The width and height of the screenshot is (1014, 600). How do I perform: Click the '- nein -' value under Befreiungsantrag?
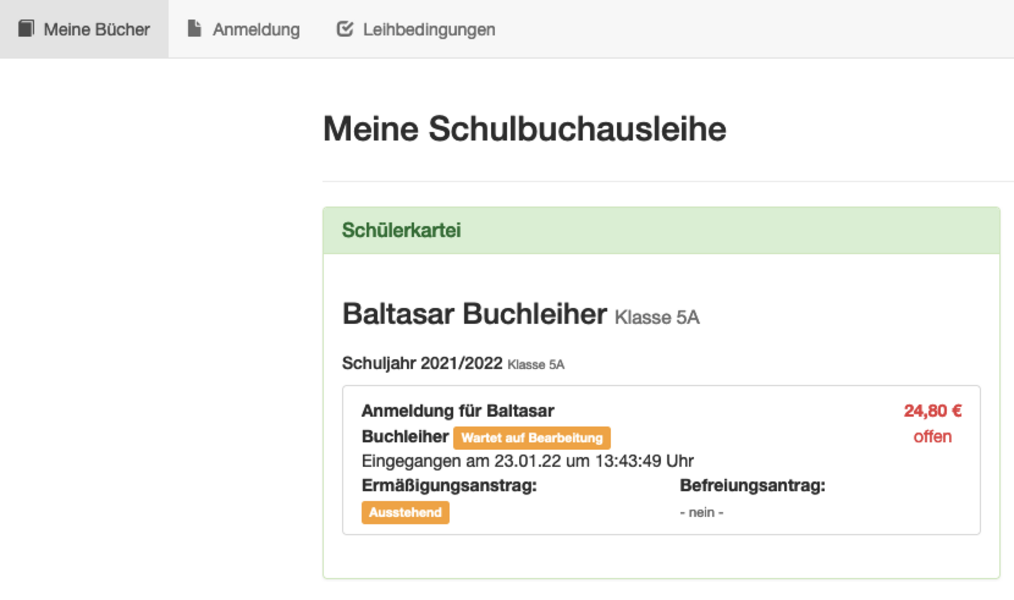pos(701,512)
